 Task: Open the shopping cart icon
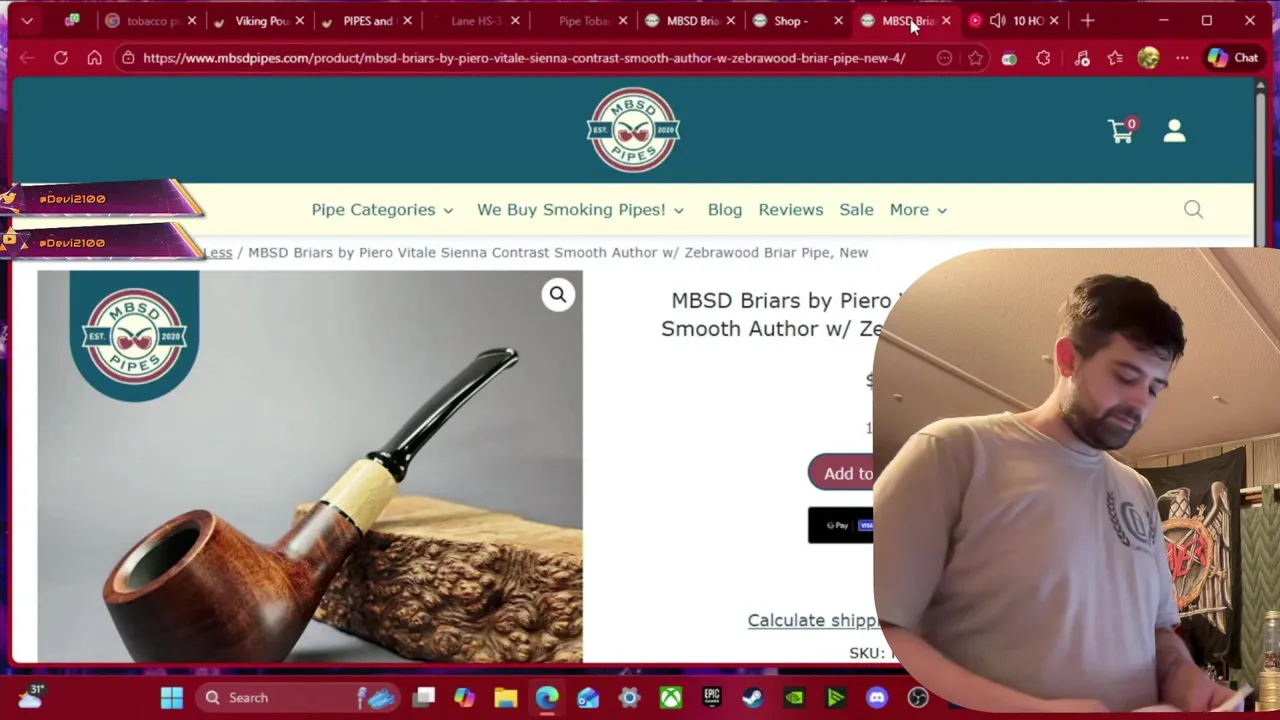pos(1122,131)
